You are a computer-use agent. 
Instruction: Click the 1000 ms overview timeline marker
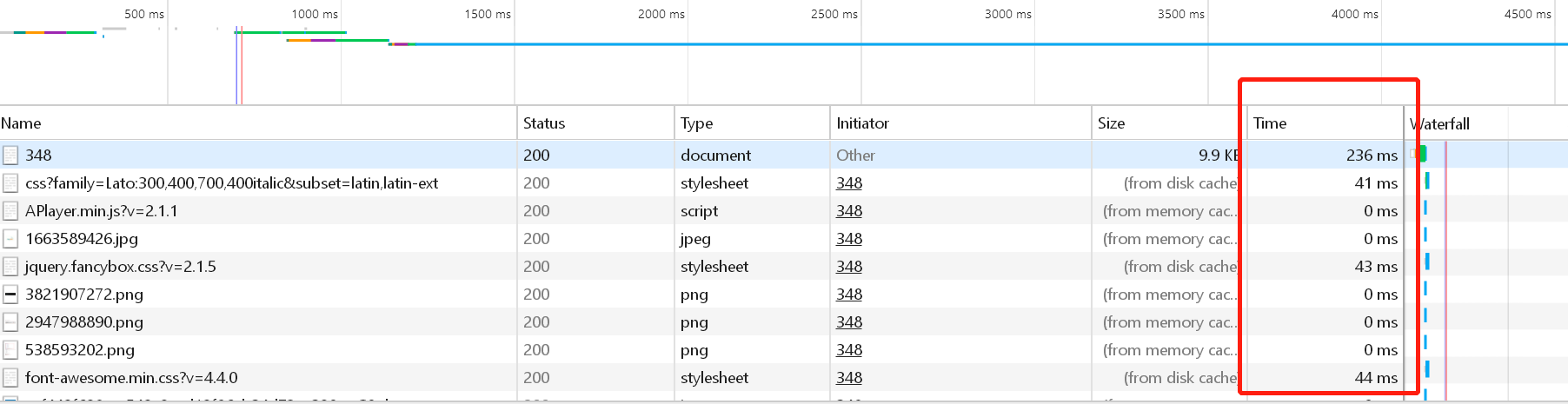point(315,14)
